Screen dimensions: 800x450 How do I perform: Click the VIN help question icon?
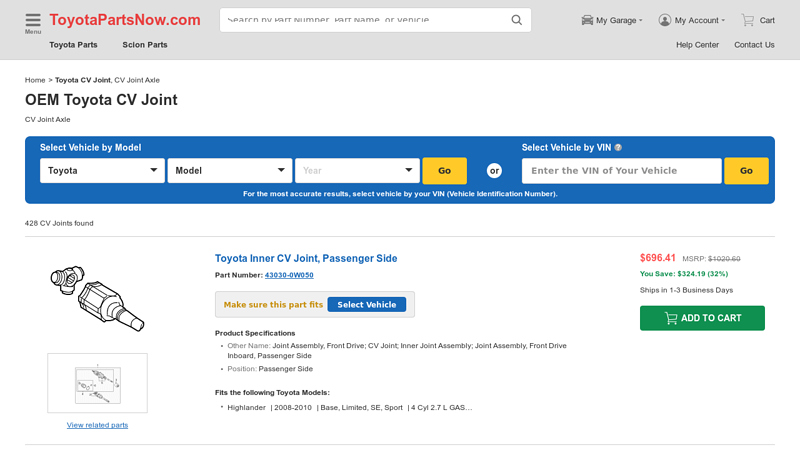[618, 147]
